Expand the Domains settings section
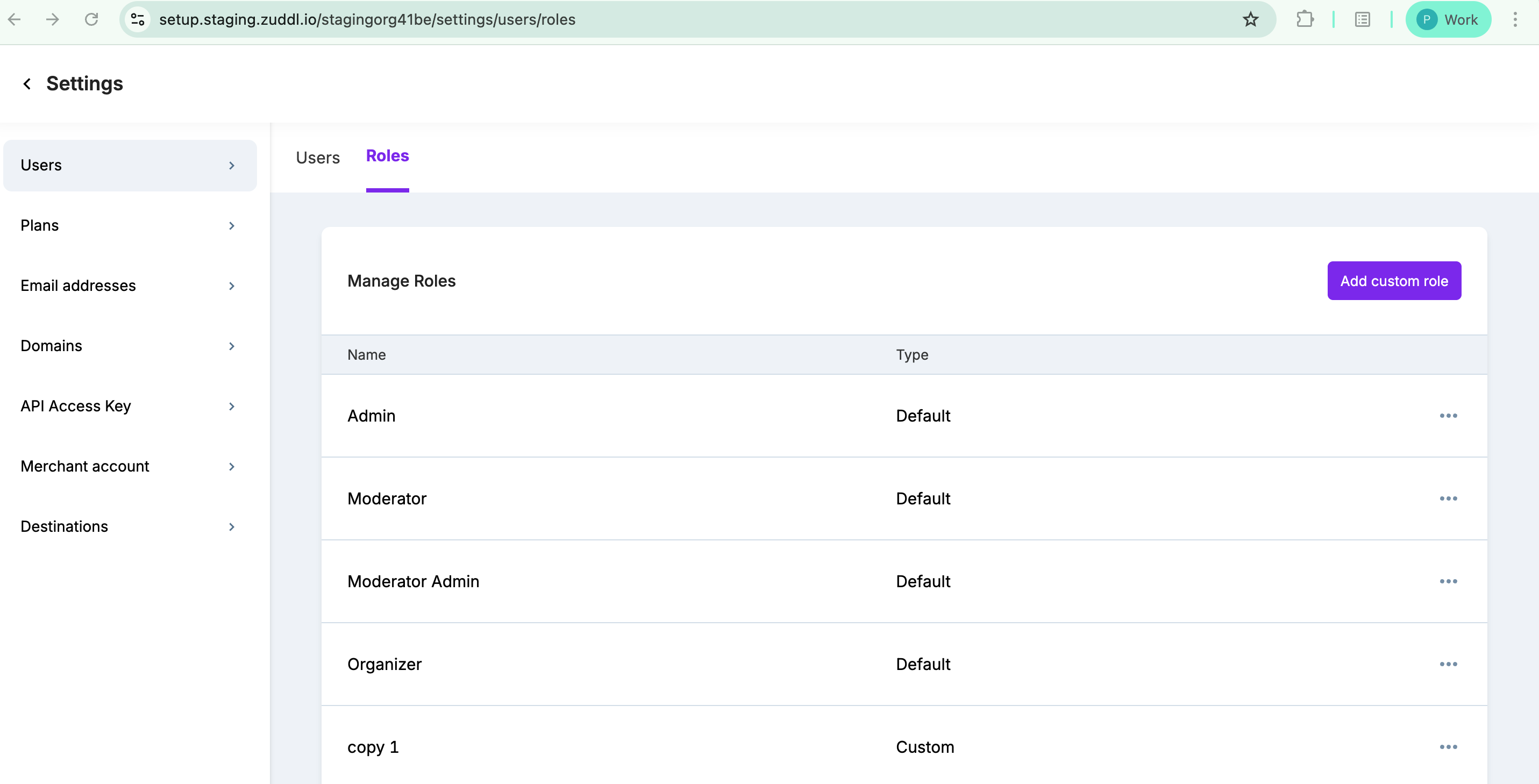Image resolution: width=1539 pixels, height=784 pixels. (x=129, y=346)
